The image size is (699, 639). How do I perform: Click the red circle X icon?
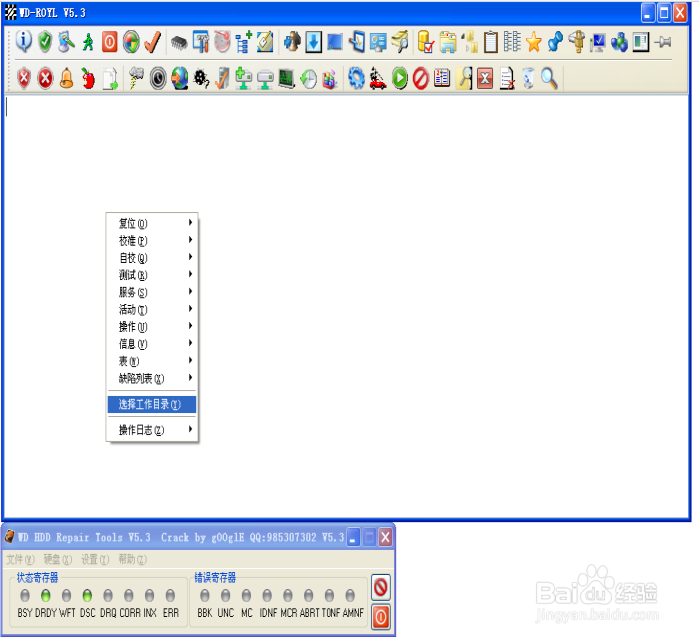click(x=45, y=78)
